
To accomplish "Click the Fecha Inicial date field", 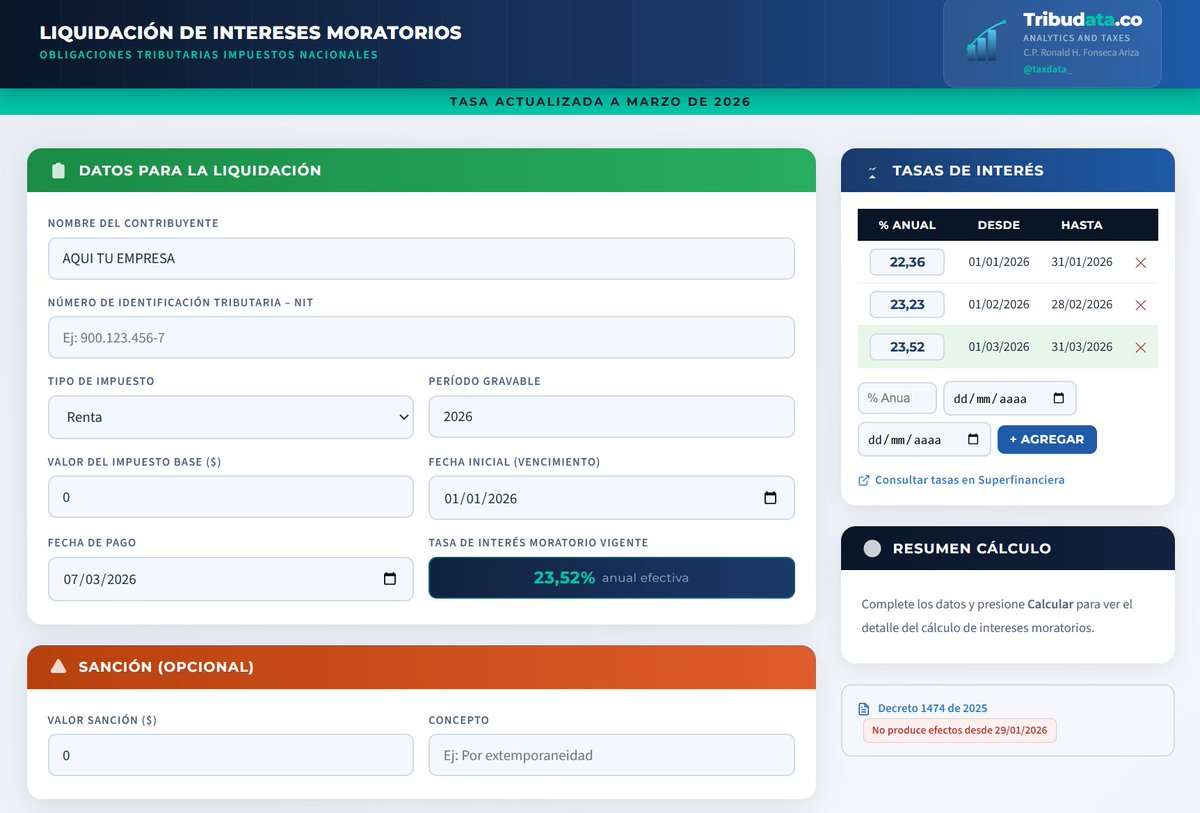I will (x=612, y=498).
